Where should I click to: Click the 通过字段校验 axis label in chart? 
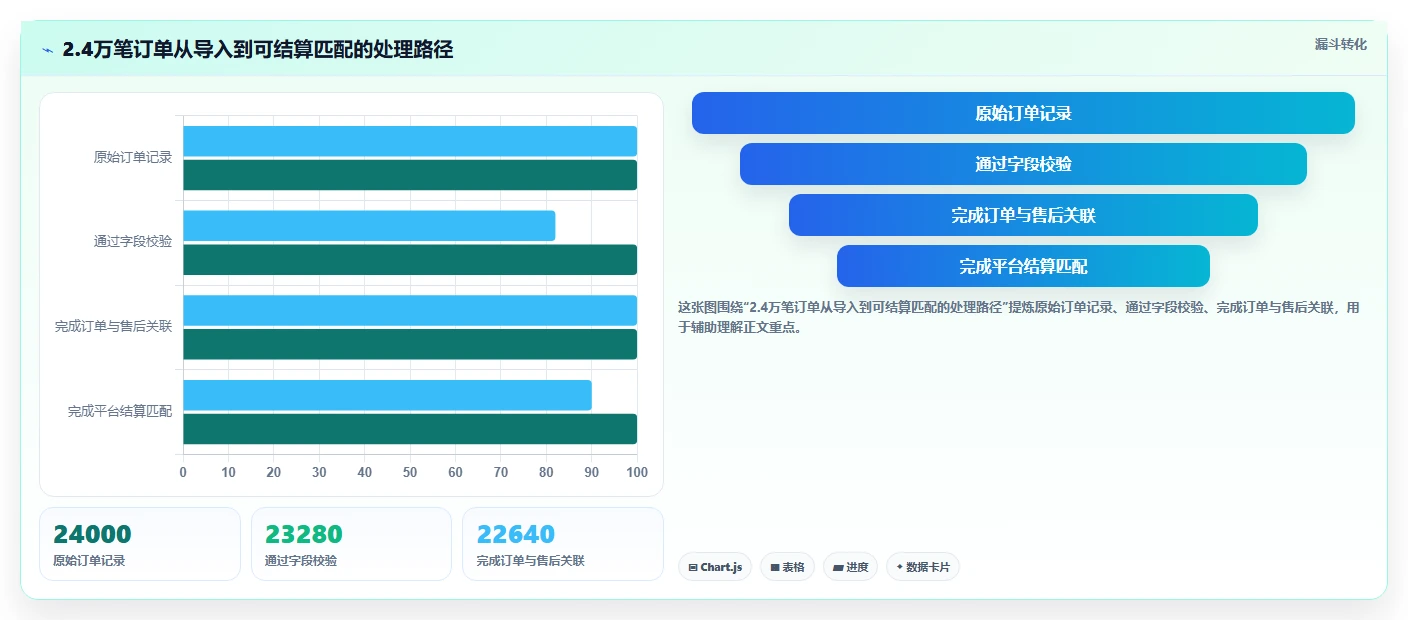(133, 241)
